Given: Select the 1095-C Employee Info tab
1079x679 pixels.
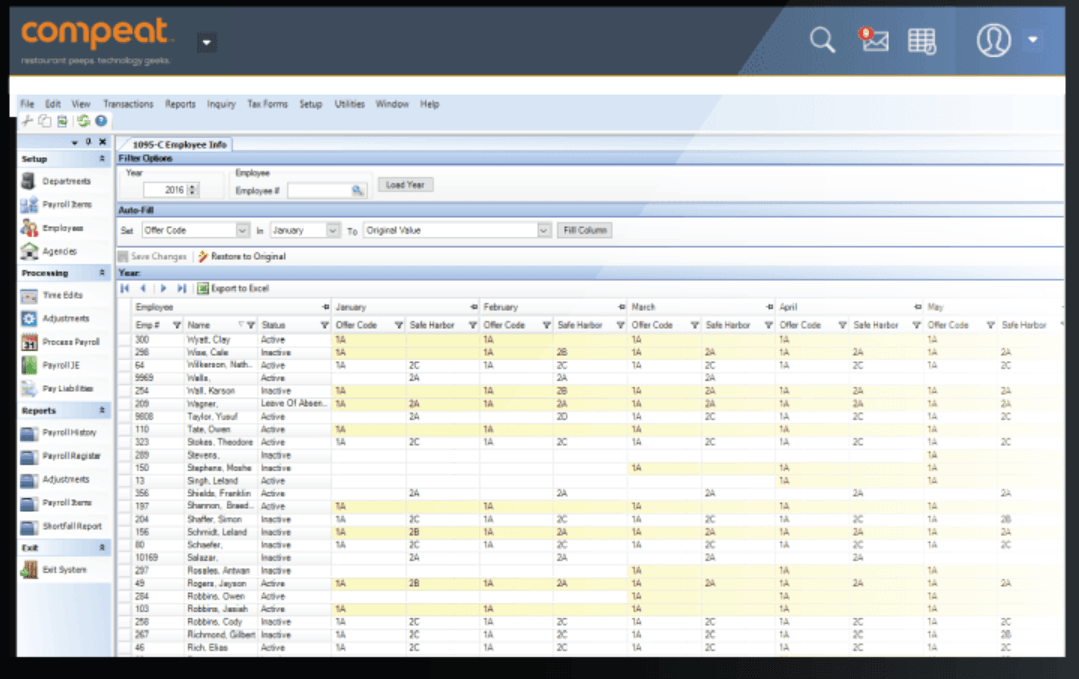Looking at the screenshot, I should click(181, 145).
